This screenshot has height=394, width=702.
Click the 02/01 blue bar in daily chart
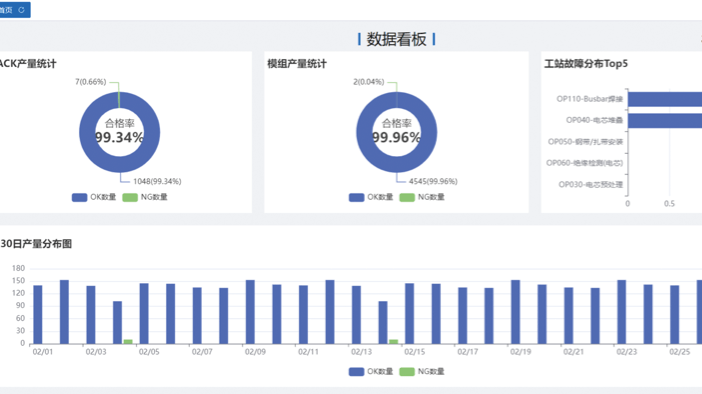coord(38,315)
